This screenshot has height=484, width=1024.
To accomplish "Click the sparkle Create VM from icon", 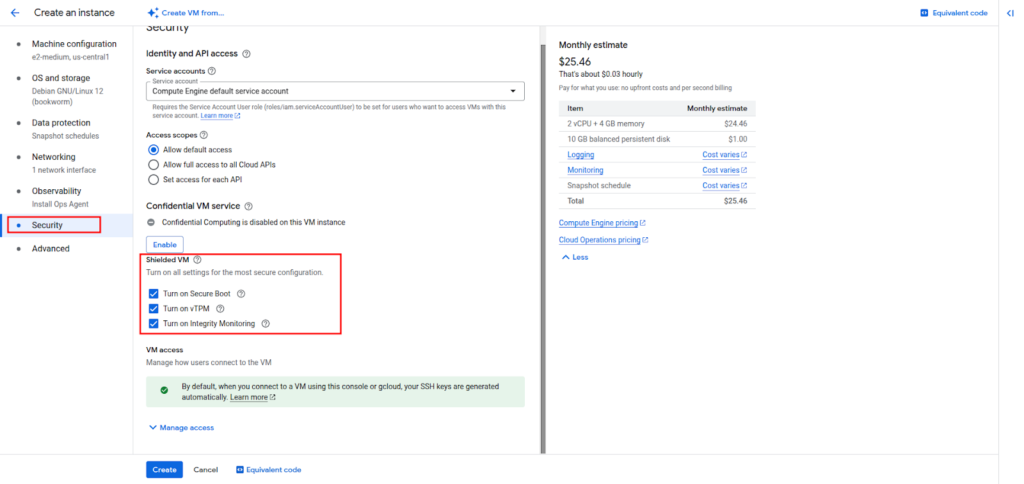I will (152, 12).
